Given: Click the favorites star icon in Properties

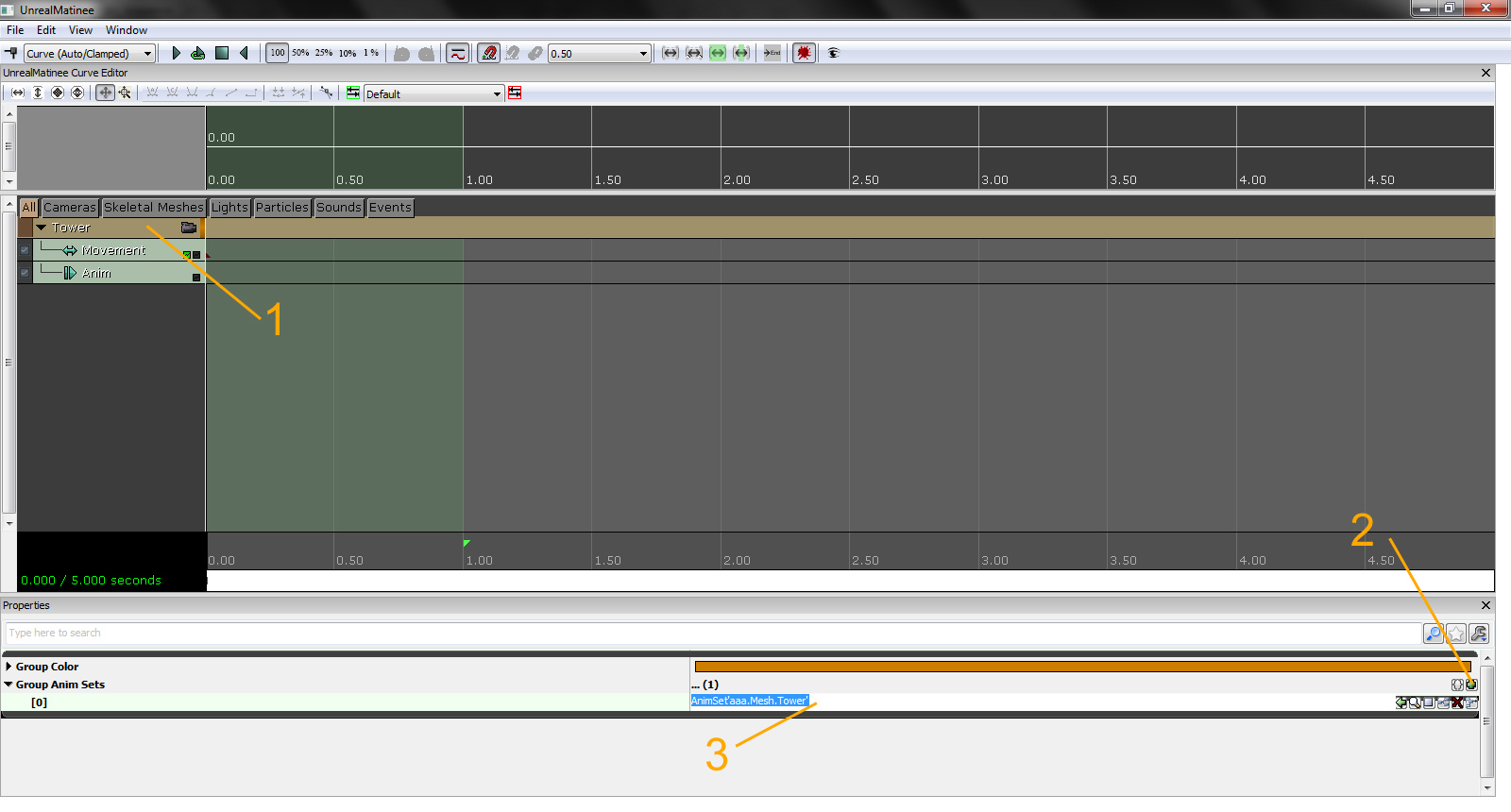Looking at the screenshot, I should point(1456,634).
